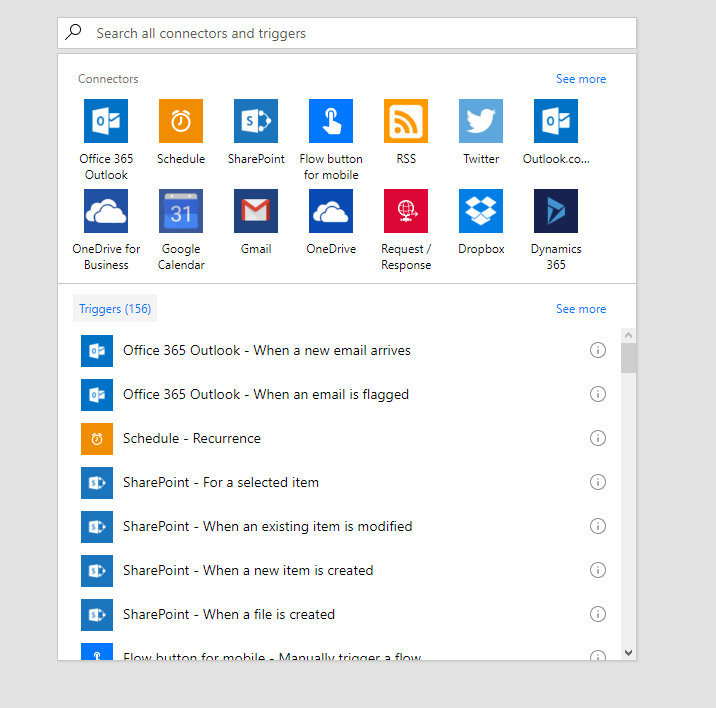Open Flow button for mobile connector

coord(331,121)
